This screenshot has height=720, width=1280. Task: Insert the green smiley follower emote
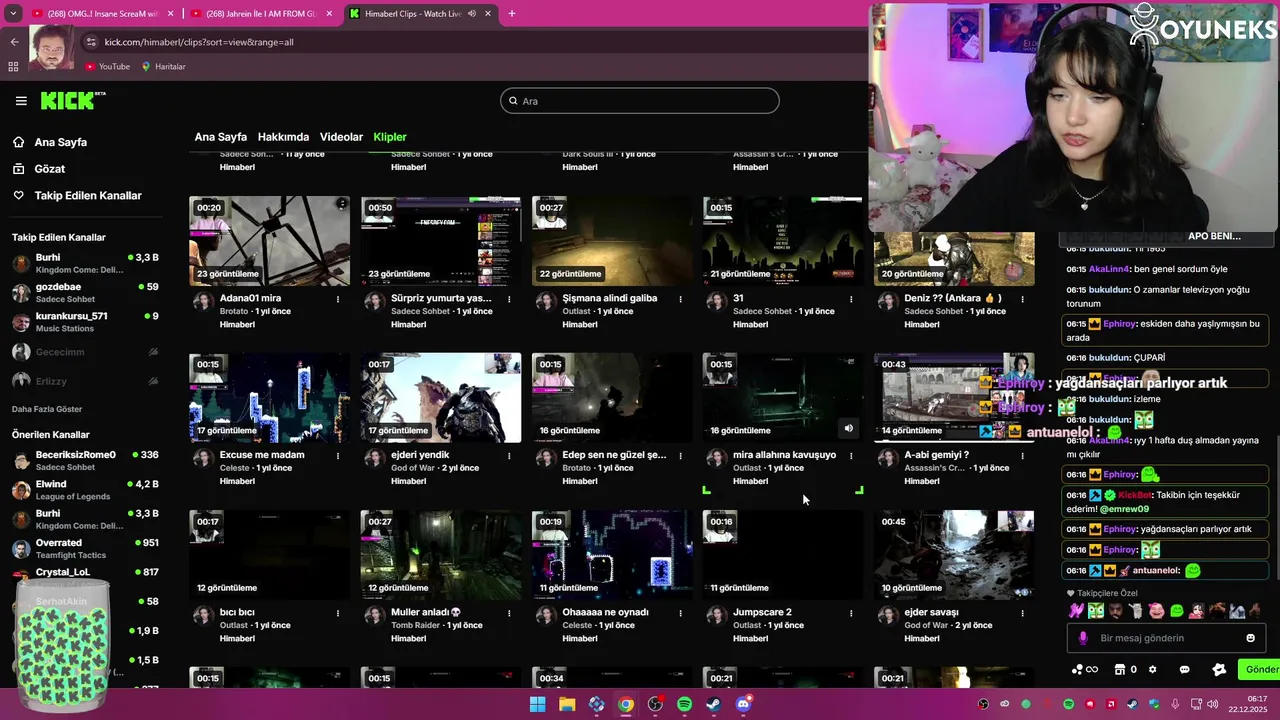[1177, 610]
